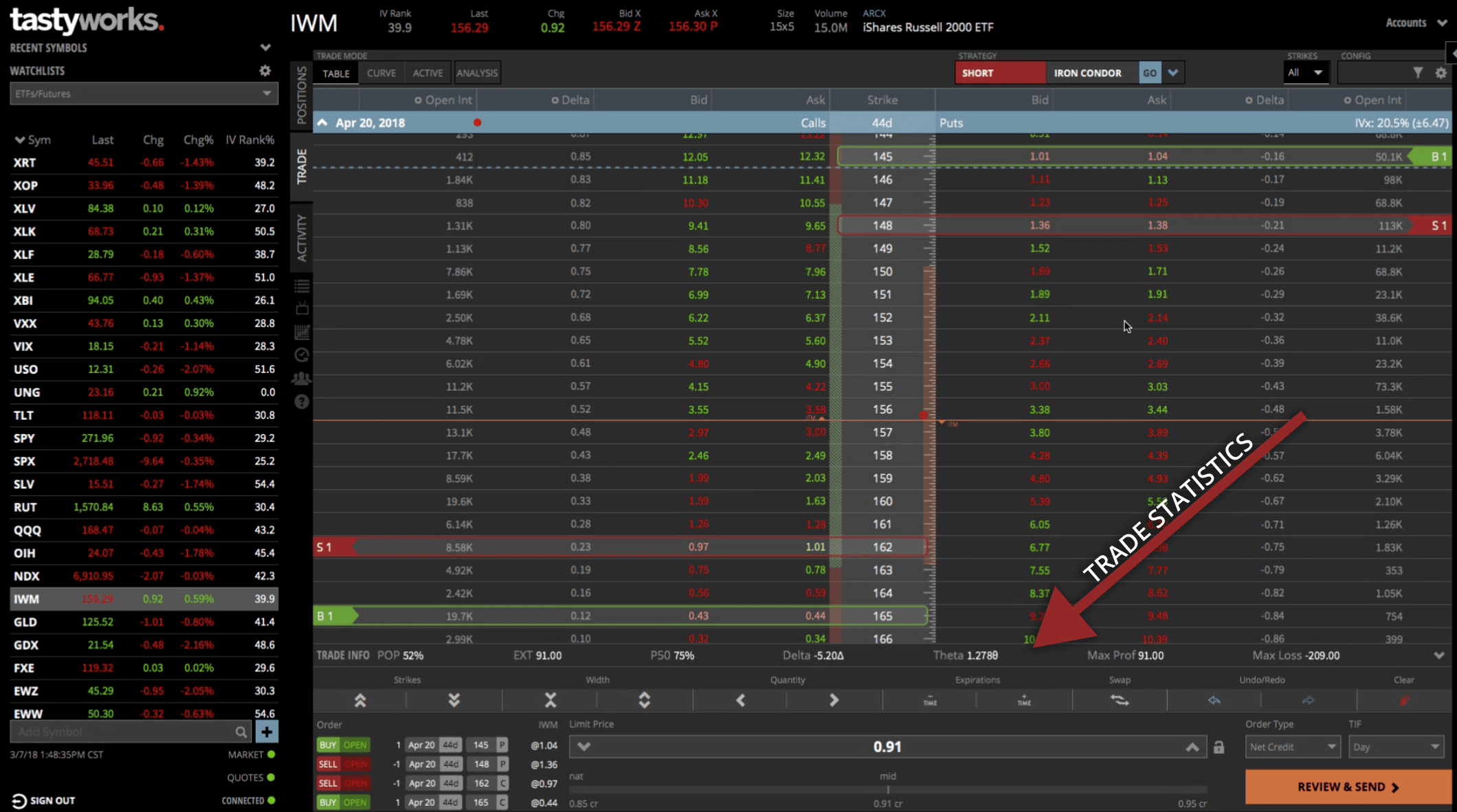Toggle SELL/BUY on the 148 put leg
The width and height of the screenshot is (1457, 812).
(x=328, y=764)
